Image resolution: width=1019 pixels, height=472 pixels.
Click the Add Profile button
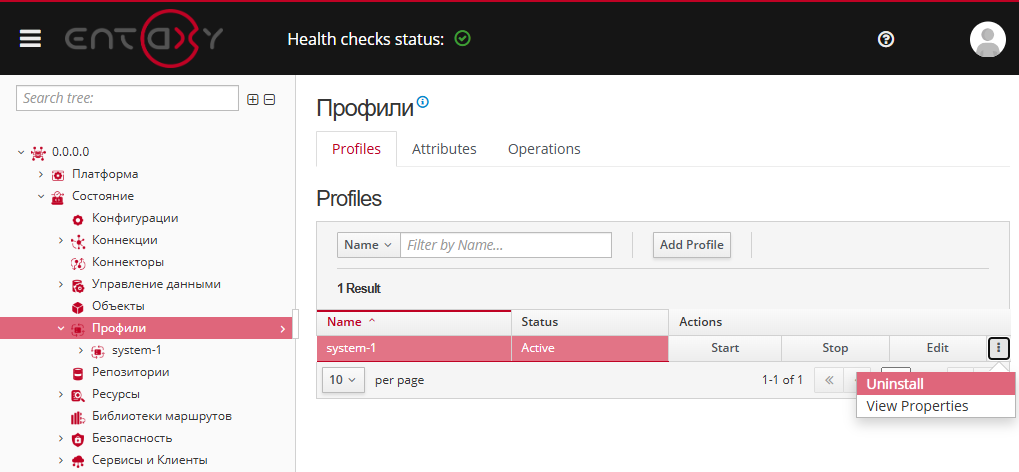[691, 245]
